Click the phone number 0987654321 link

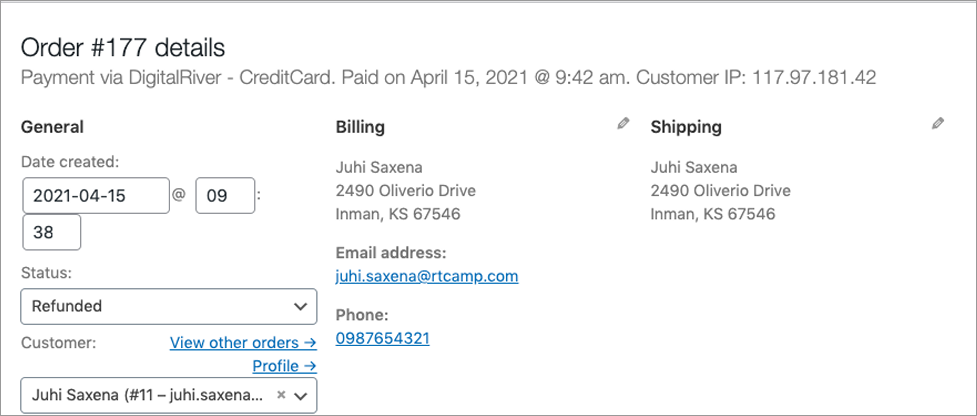tap(383, 338)
